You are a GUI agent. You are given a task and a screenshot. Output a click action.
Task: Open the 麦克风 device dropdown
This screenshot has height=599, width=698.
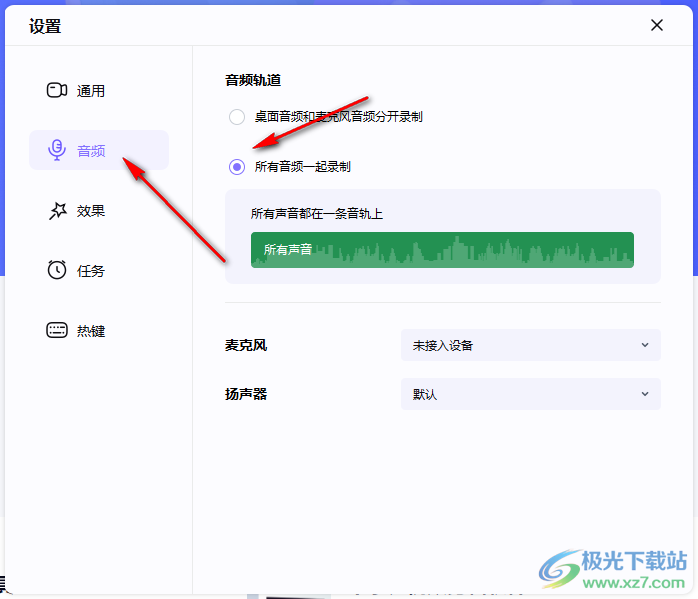click(530, 345)
